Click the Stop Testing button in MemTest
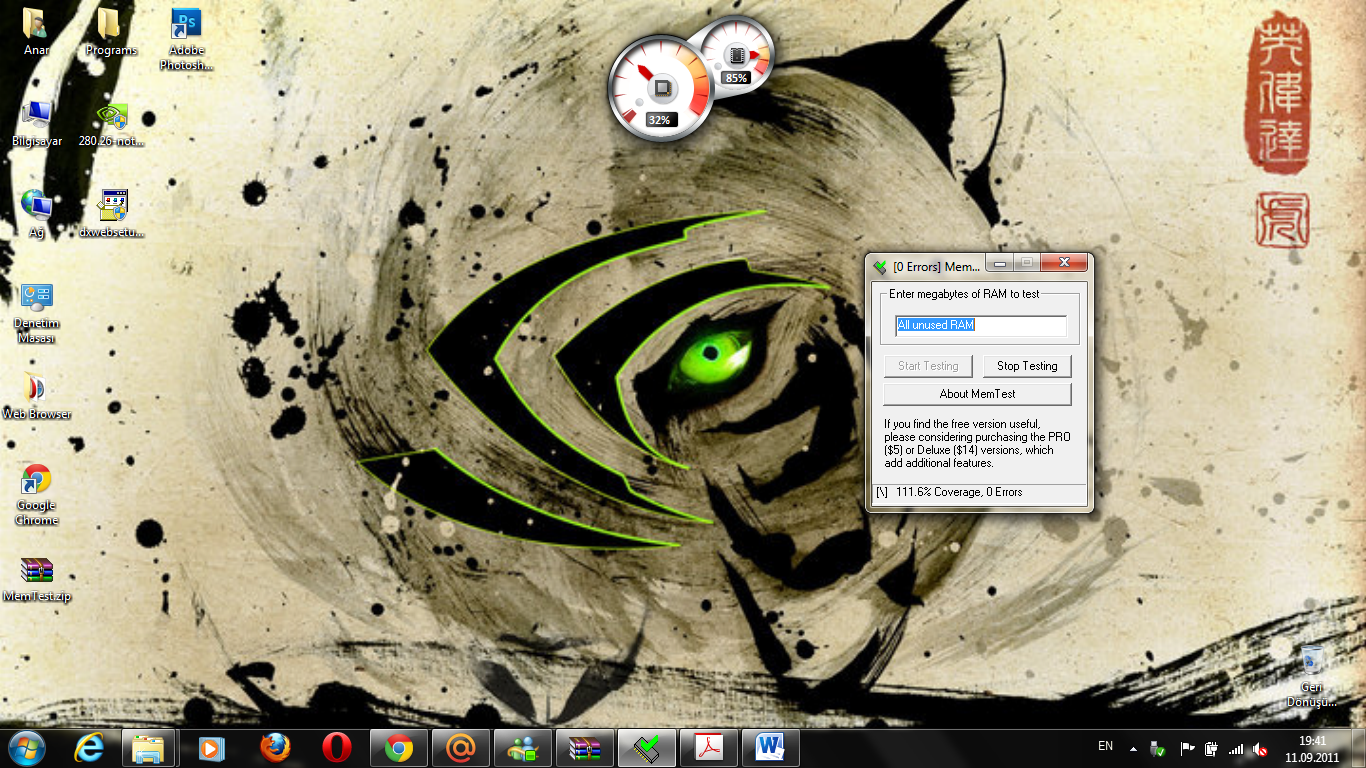1366x768 pixels. click(x=1027, y=366)
